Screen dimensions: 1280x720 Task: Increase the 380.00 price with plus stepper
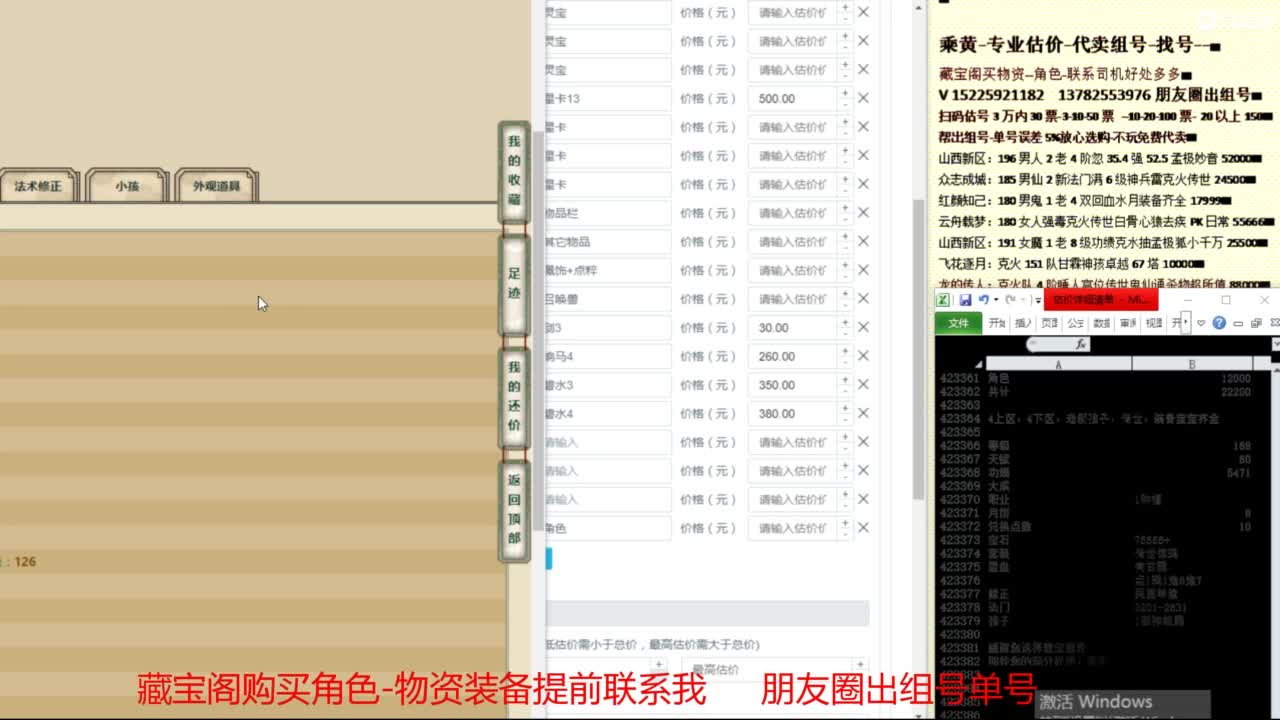845,408
